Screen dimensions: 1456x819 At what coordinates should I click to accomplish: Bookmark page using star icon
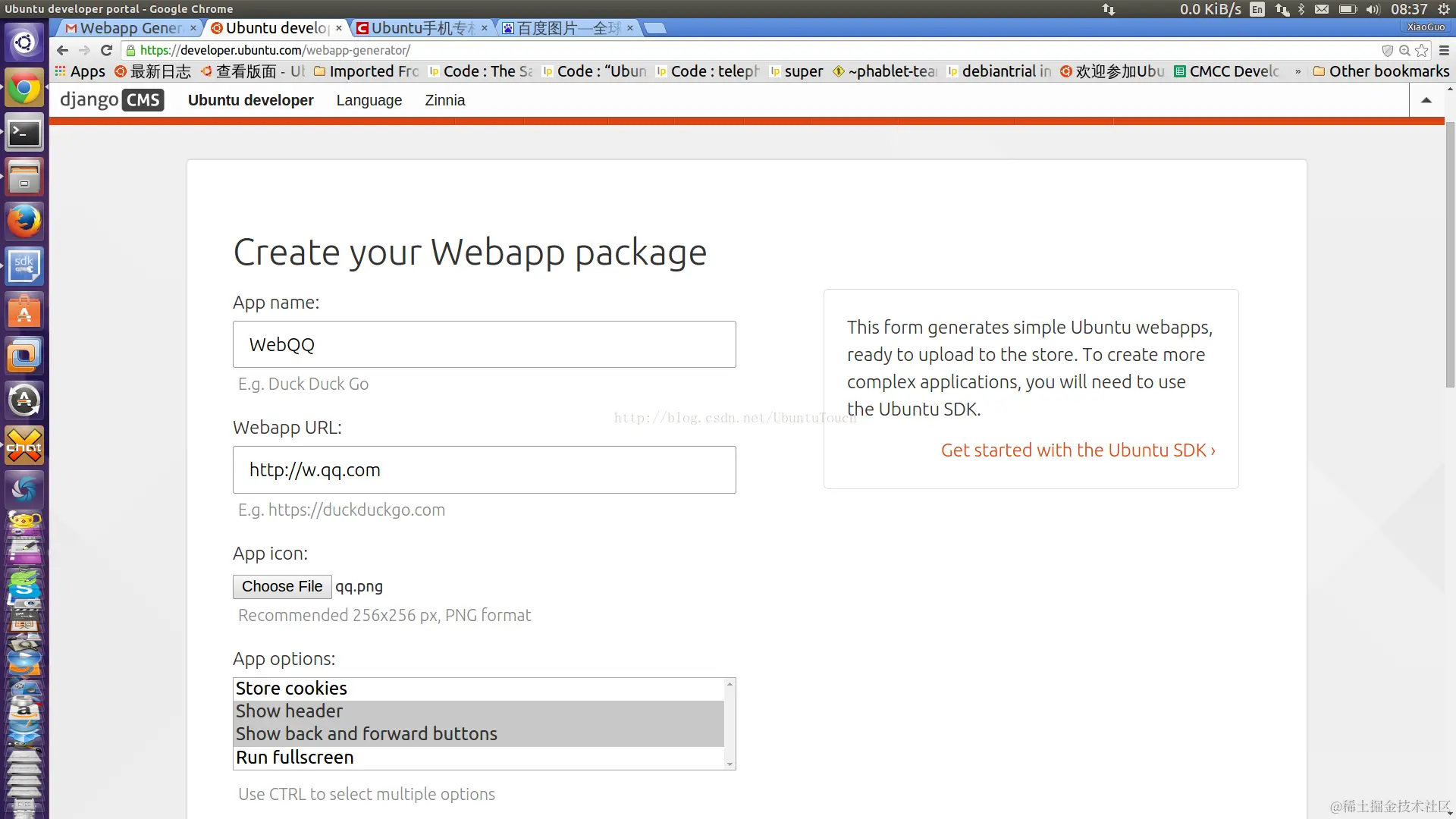[1422, 50]
